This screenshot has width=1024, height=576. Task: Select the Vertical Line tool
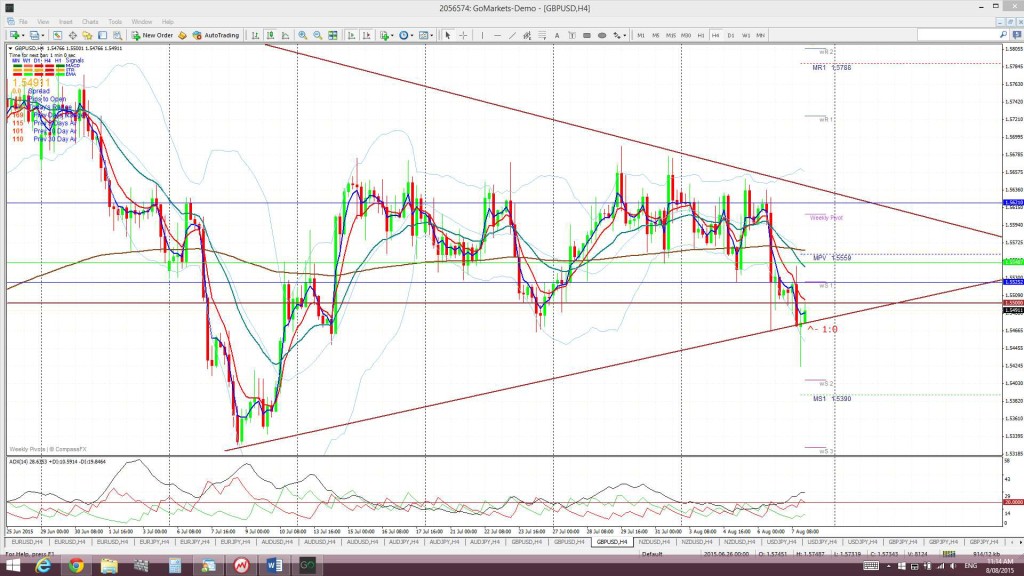pos(482,35)
